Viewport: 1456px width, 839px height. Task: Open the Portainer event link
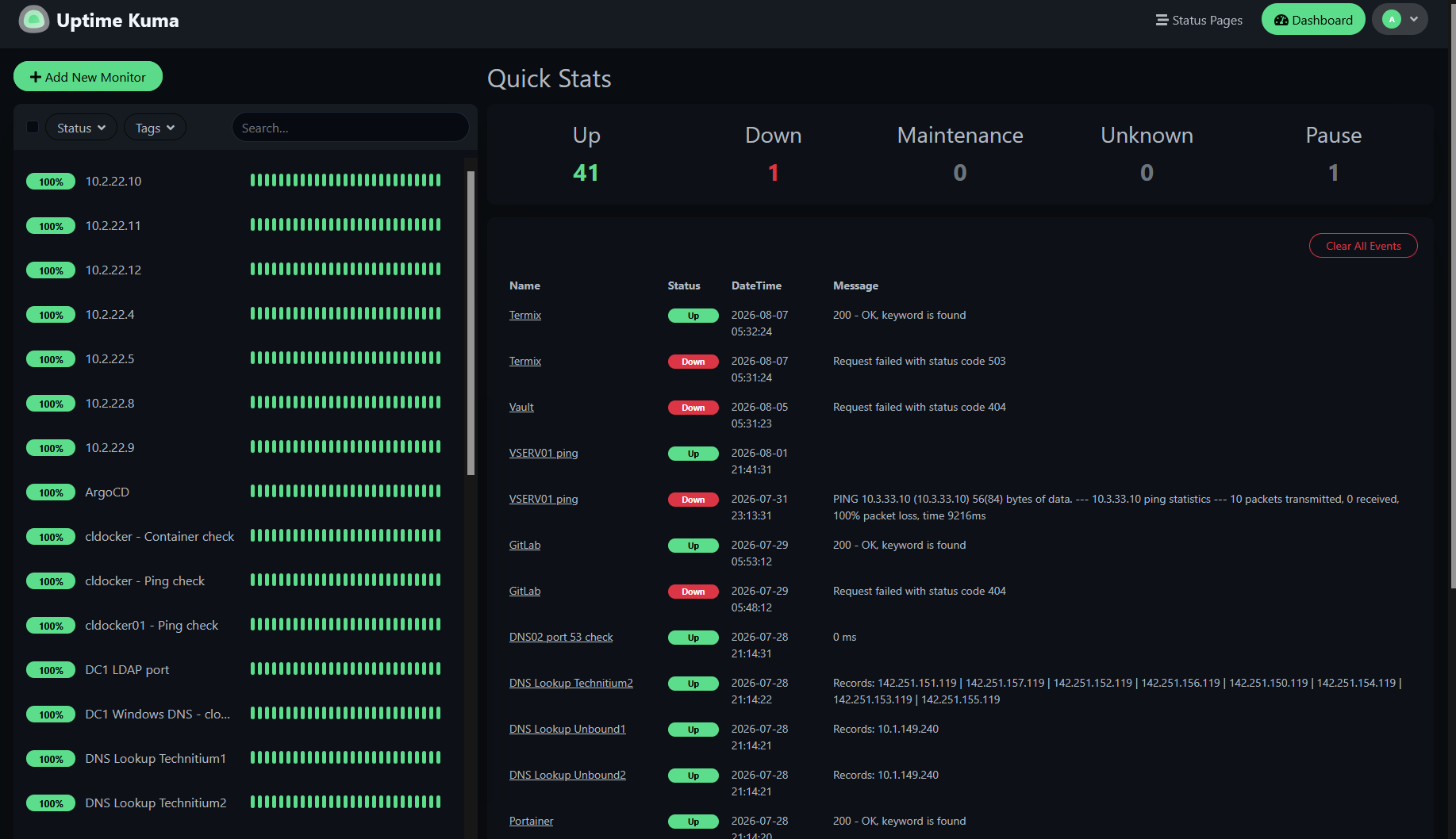531,821
